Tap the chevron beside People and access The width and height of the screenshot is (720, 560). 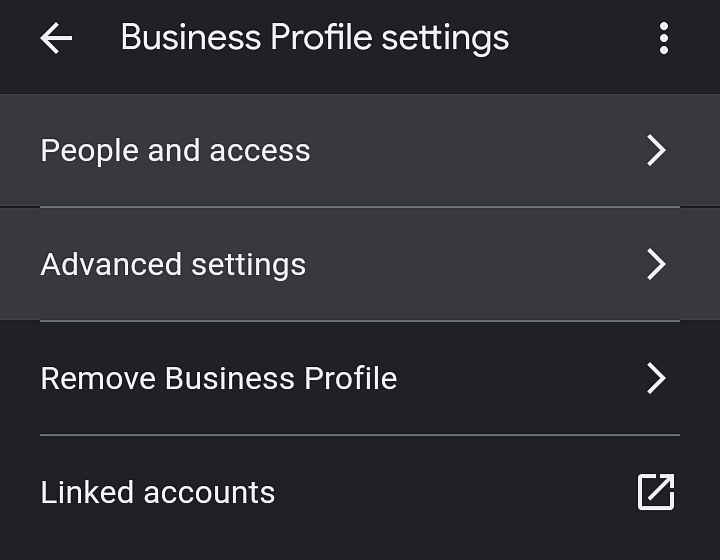656,150
